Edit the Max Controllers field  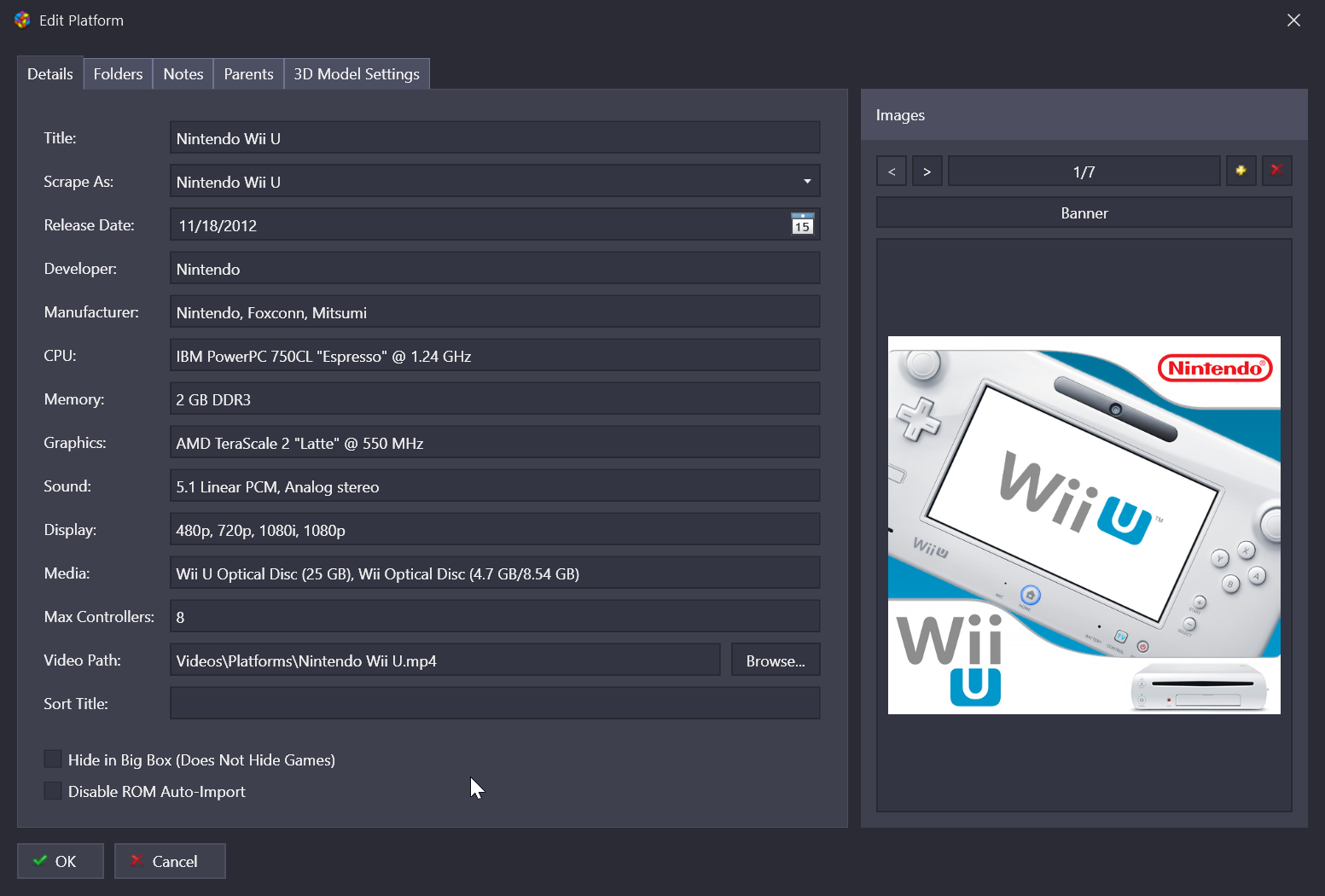click(x=495, y=616)
